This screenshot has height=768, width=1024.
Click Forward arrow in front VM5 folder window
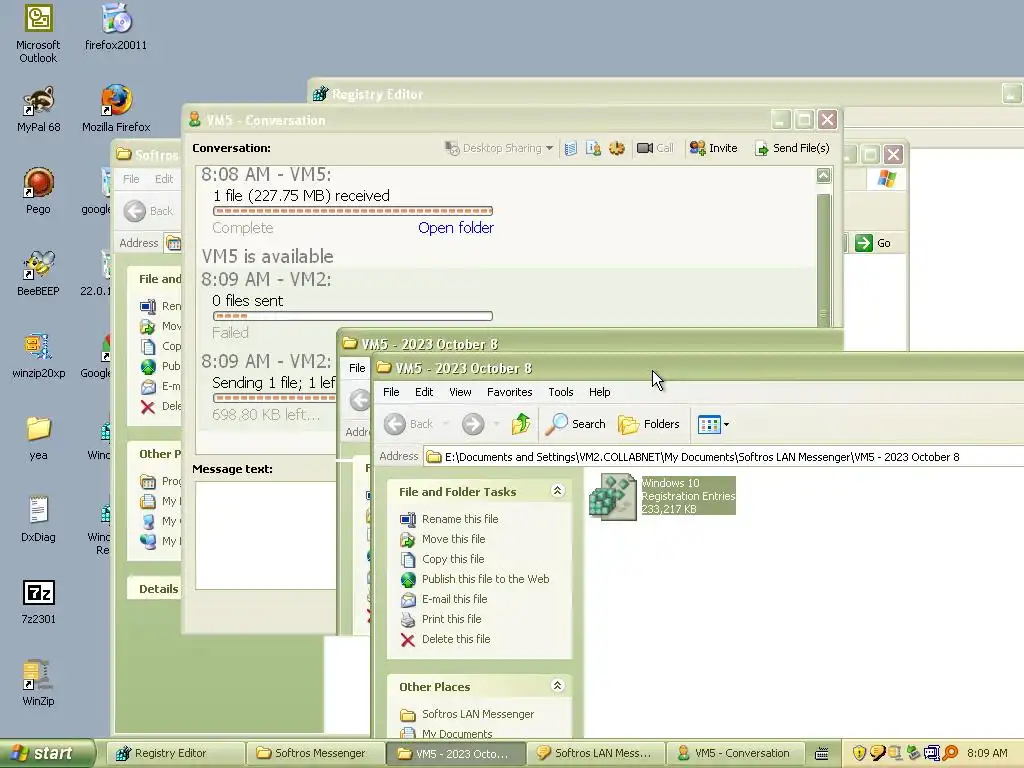click(473, 424)
